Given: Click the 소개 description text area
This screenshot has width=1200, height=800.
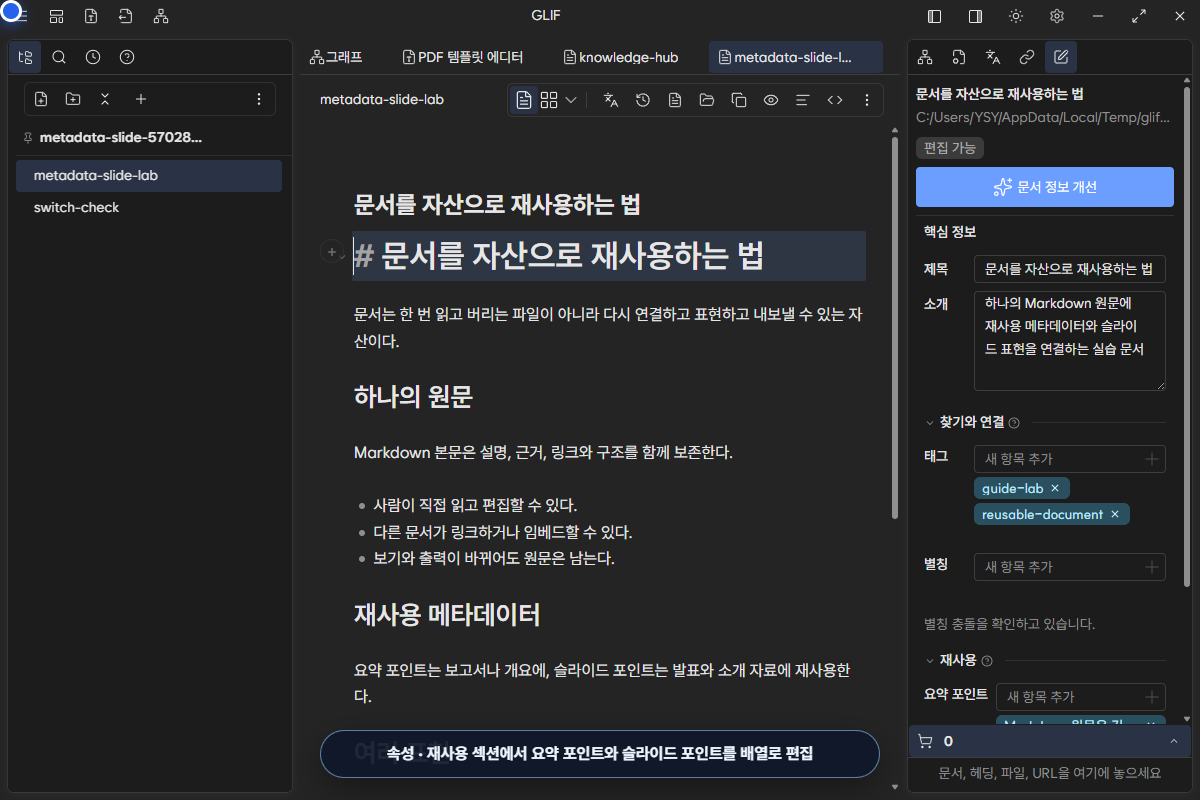Looking at the screenshot, I should point(1070,340).
